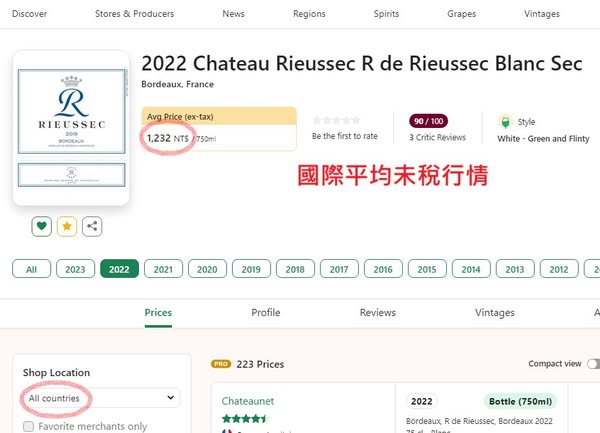Go to the News section
Viewport: 600px width, 433px height.
point(233,14)
